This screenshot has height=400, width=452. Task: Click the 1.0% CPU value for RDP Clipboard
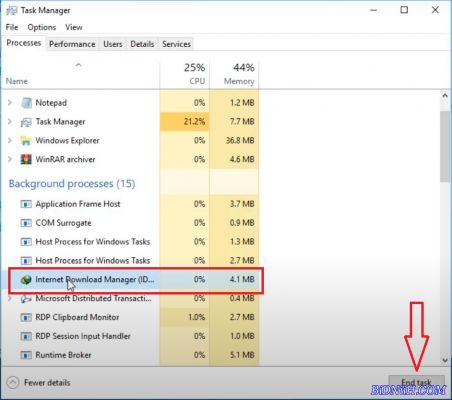[196, 317]
